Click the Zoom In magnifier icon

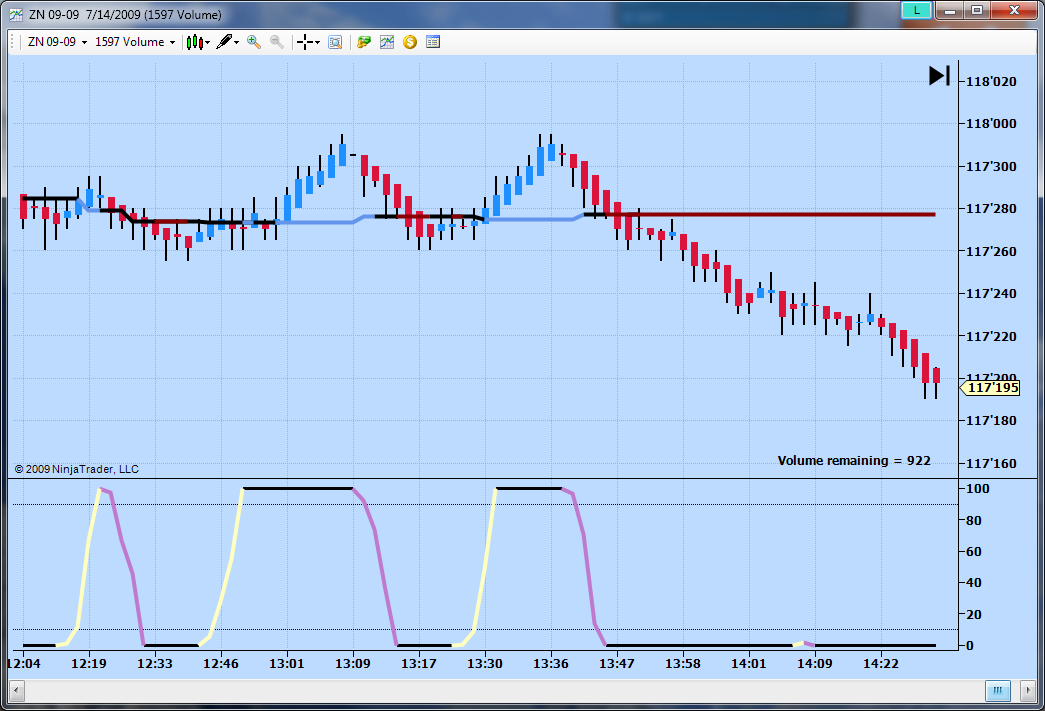click(x=254, y=42)
